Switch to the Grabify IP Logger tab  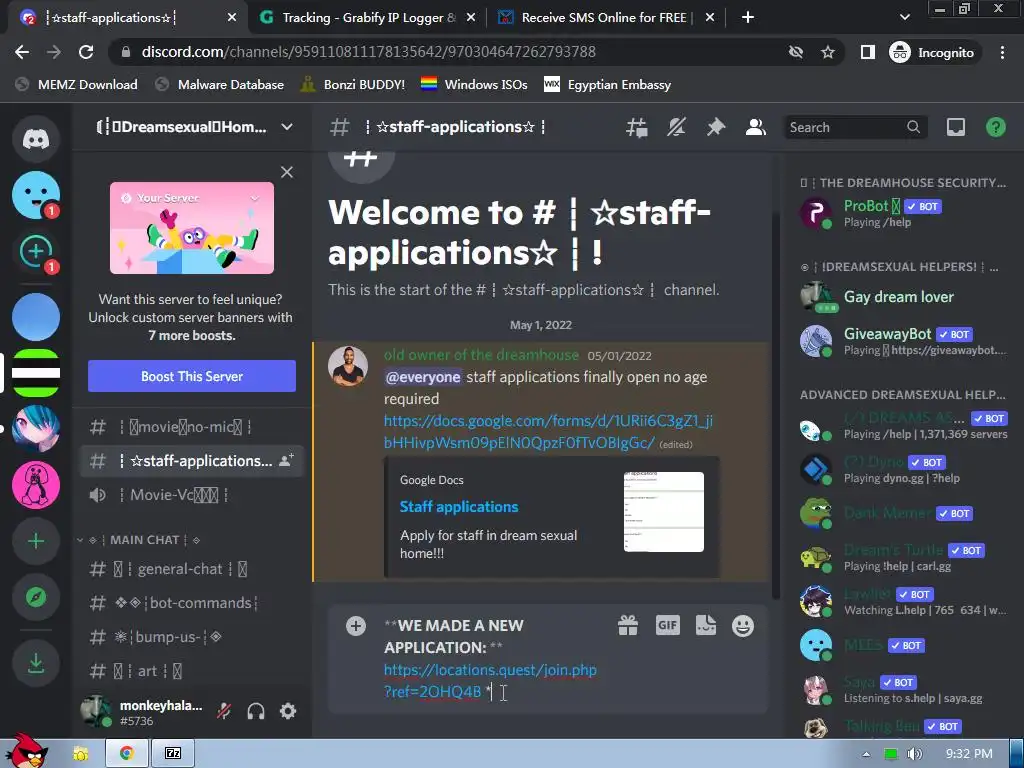pyautogui.click(x=368, y=18)
